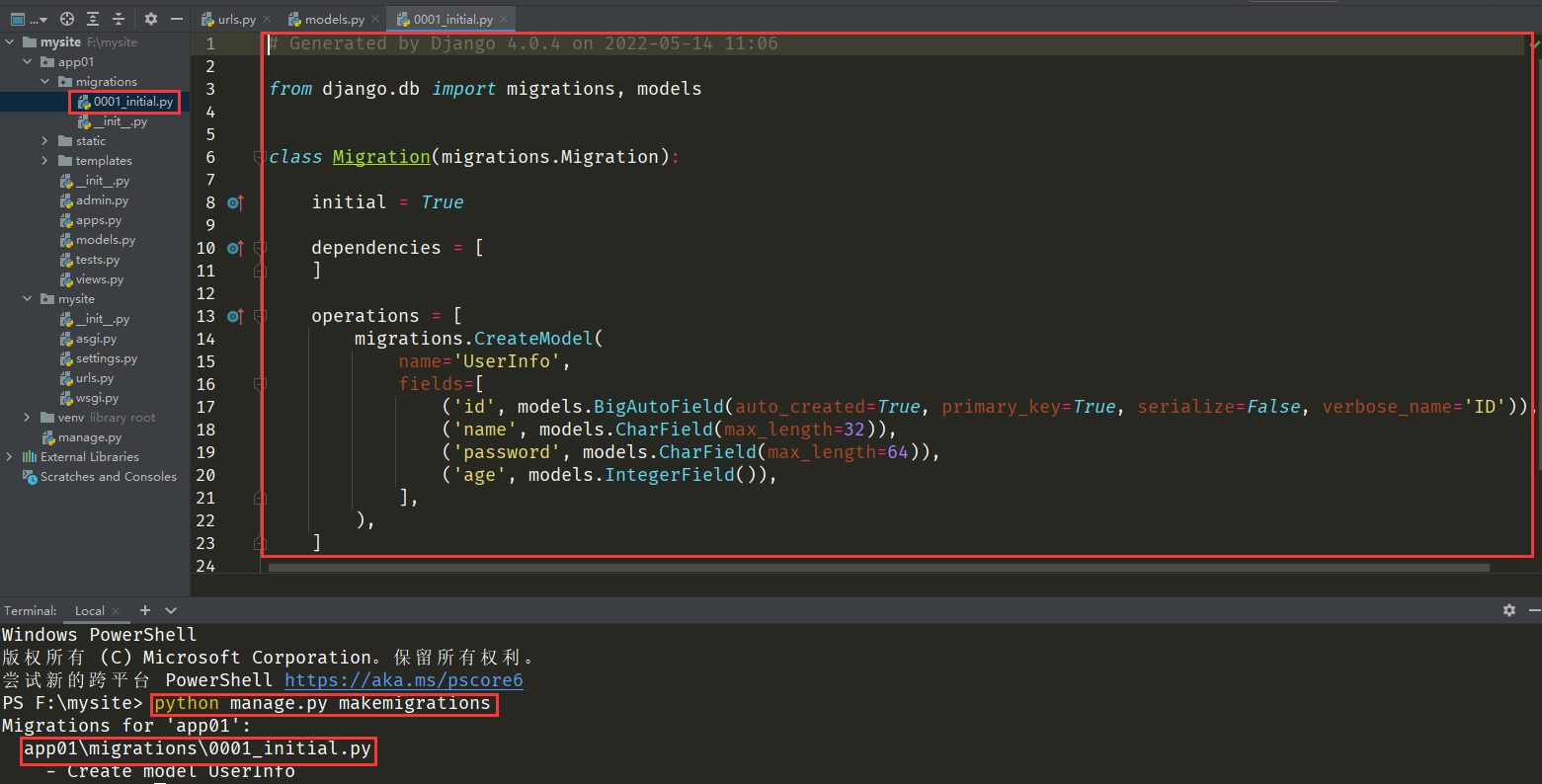
Task: Toggle code fold marker on class Migration line
Action: coord(259,157)
